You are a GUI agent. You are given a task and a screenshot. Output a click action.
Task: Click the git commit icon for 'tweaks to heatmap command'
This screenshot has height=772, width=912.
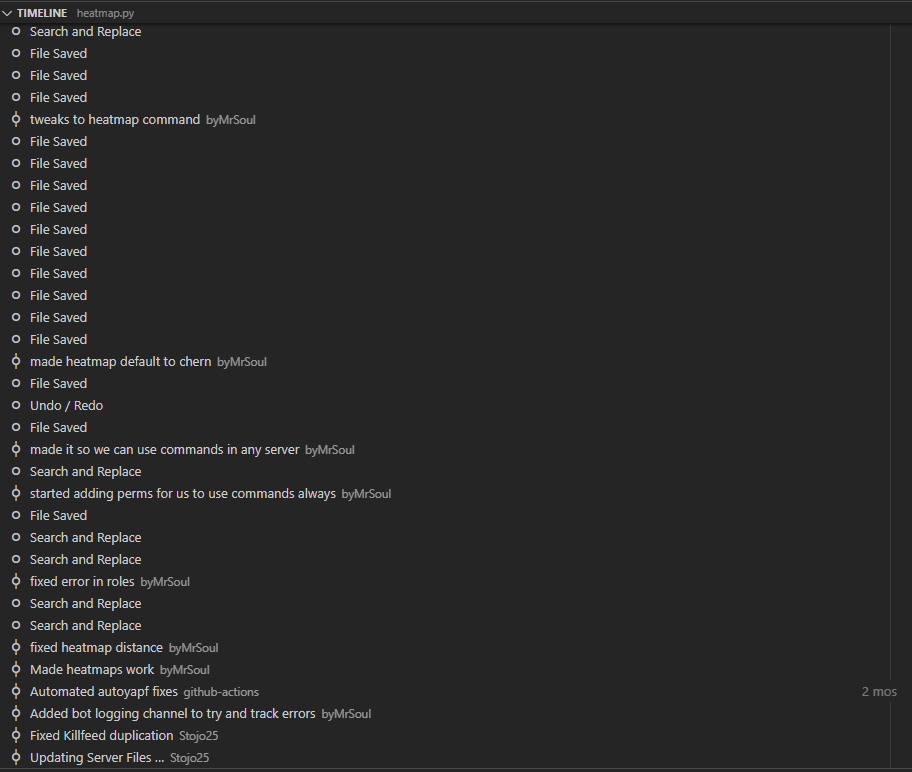click(16, 119)
